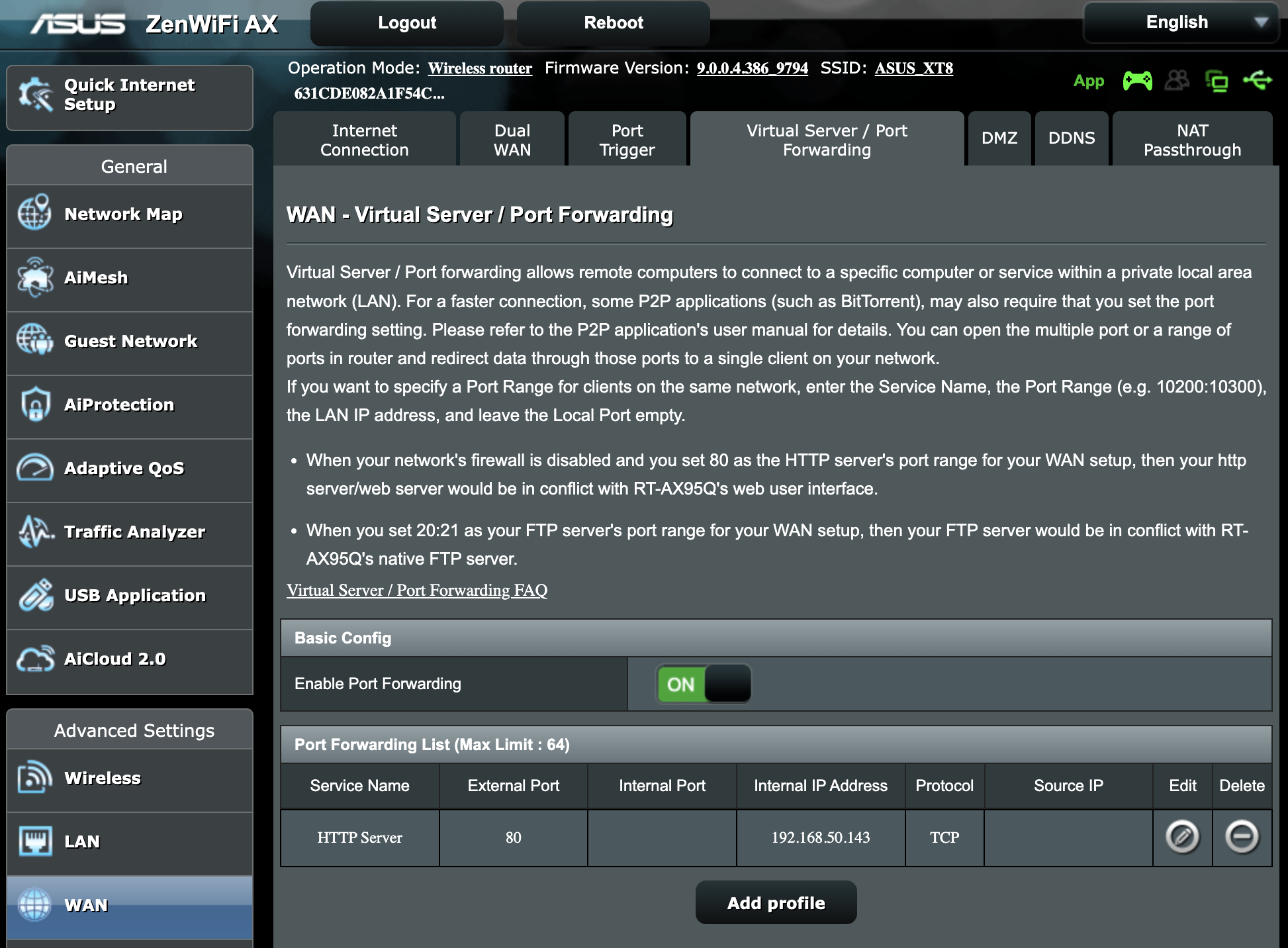This screenshot has width=1288, height=948.
Task: Reboot the router
Action: [613, 22]
